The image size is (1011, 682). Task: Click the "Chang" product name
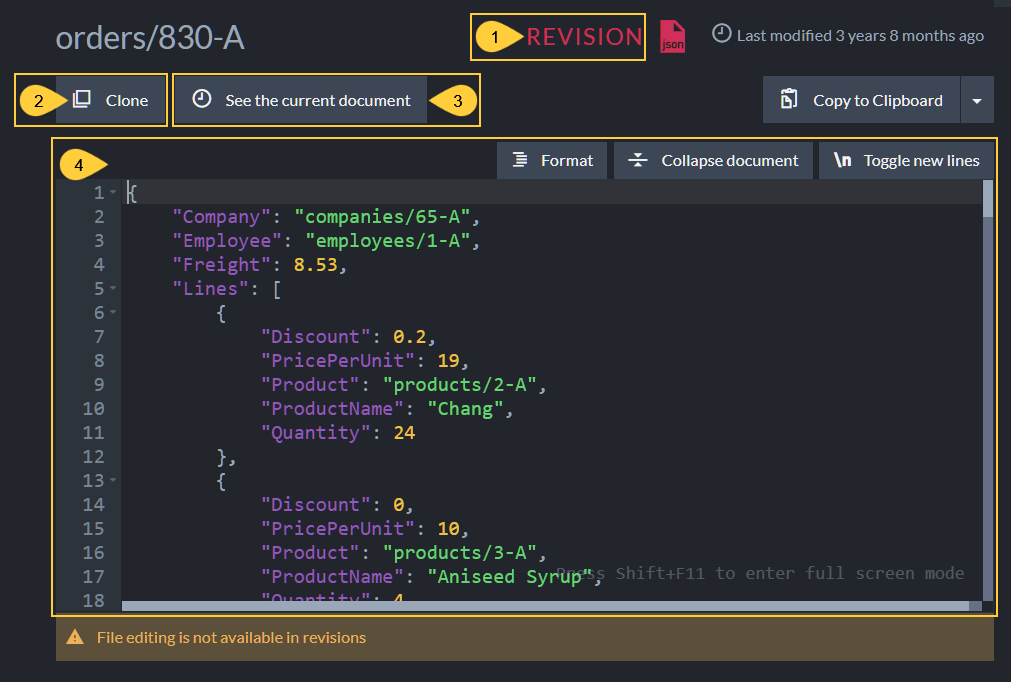(x=465, y=409)
